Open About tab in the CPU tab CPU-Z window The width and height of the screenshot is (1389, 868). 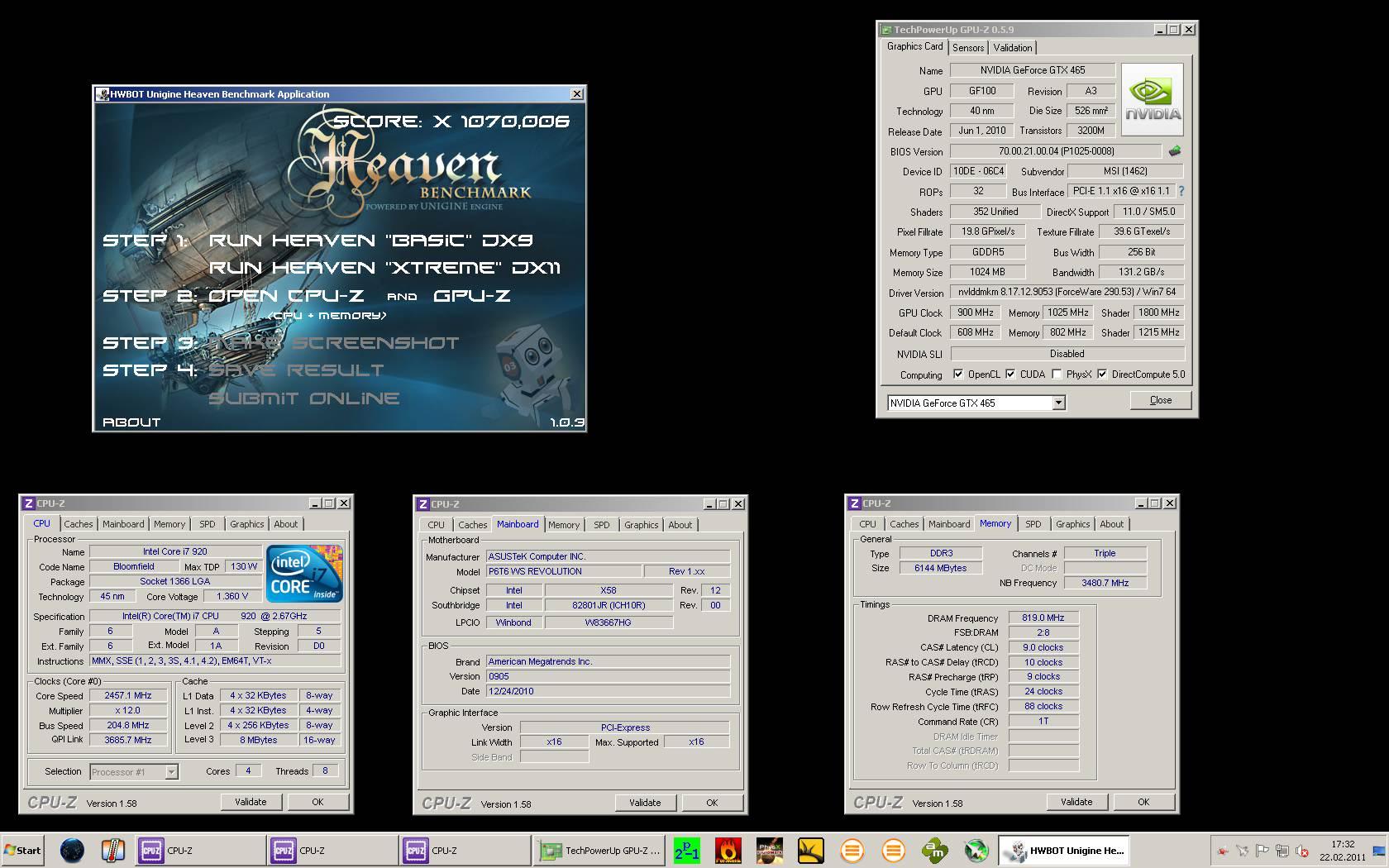[285, 524]
